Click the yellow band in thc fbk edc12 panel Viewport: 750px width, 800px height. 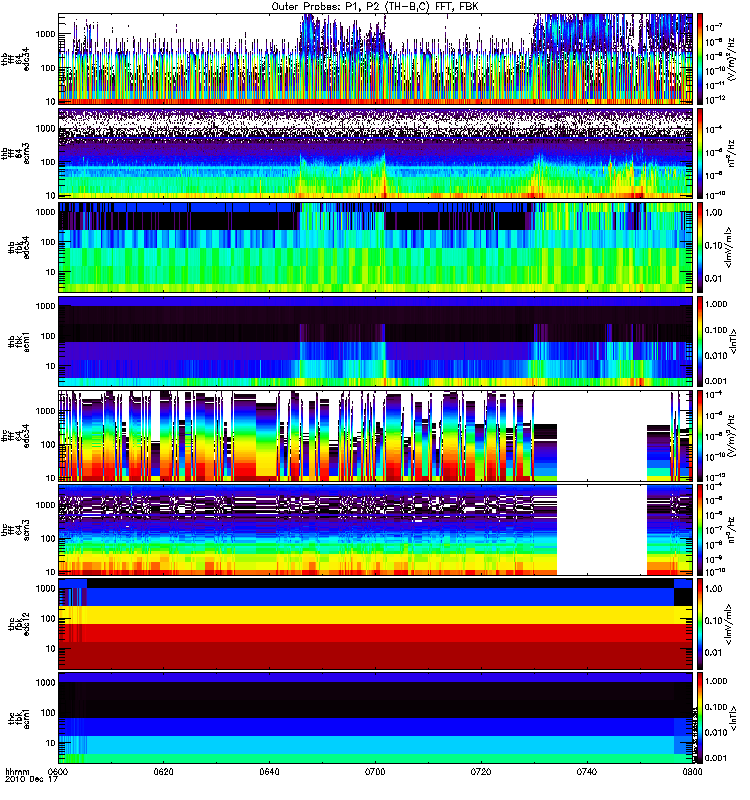pyautogui.click(x=376, y=615)
